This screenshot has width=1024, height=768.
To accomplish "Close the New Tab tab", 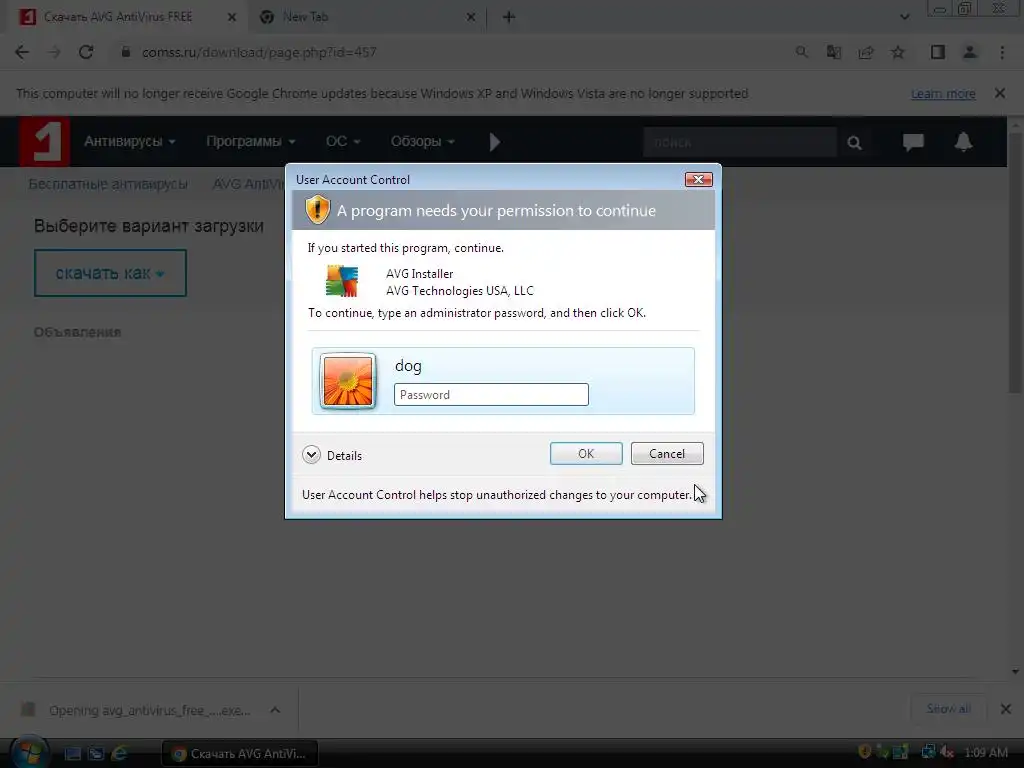I will pyautogui.click(x=471, y=17).
